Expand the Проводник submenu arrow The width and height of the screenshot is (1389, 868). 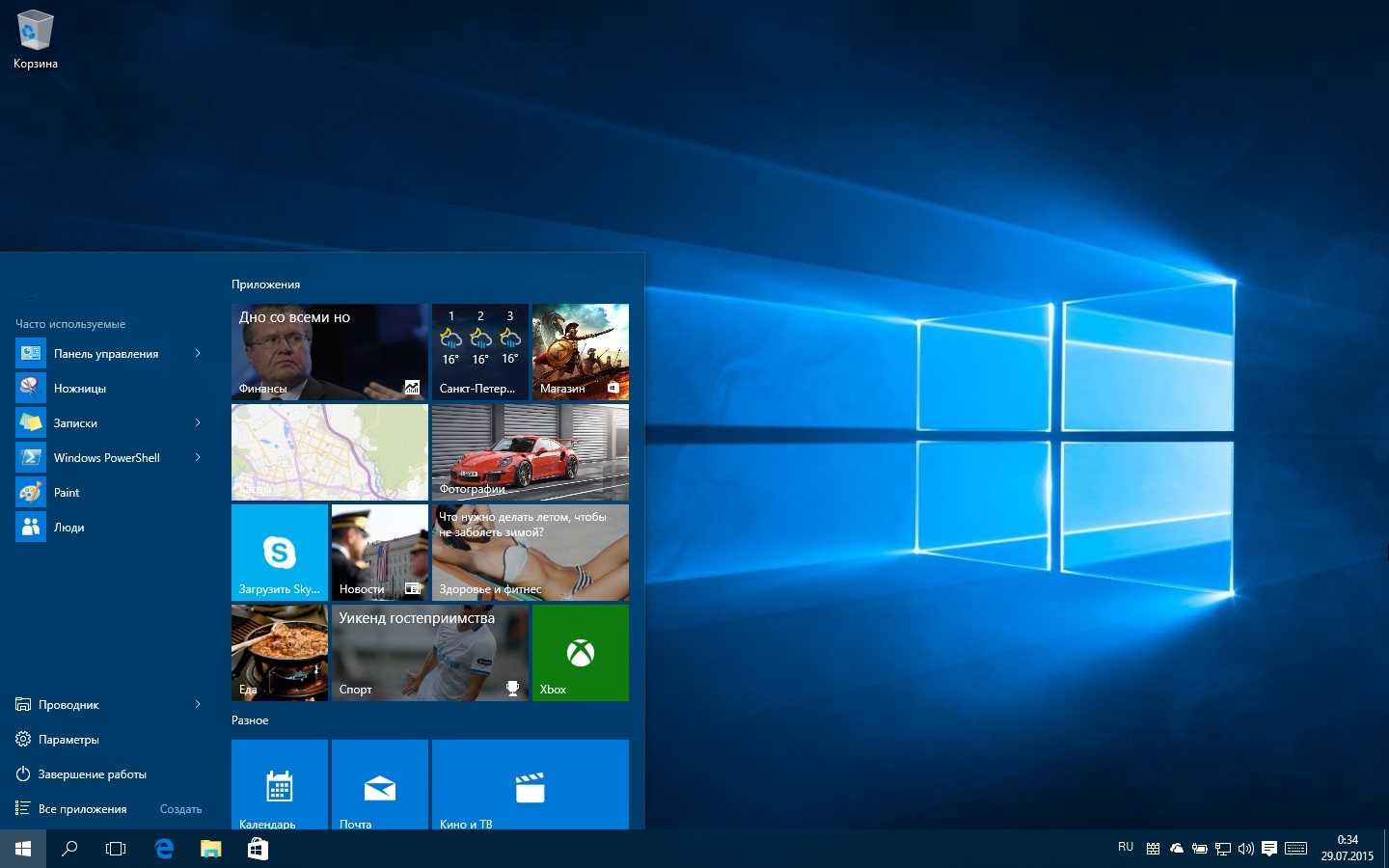click(198, 705)
